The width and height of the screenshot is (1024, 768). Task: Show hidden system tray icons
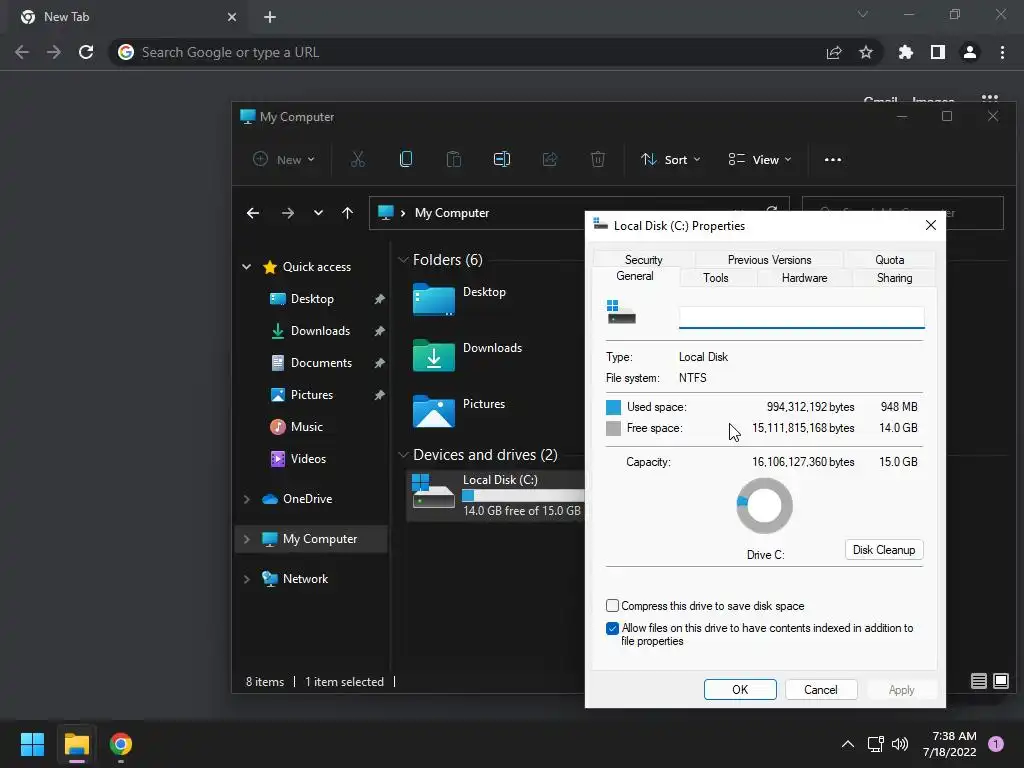[x=848, y=744]
